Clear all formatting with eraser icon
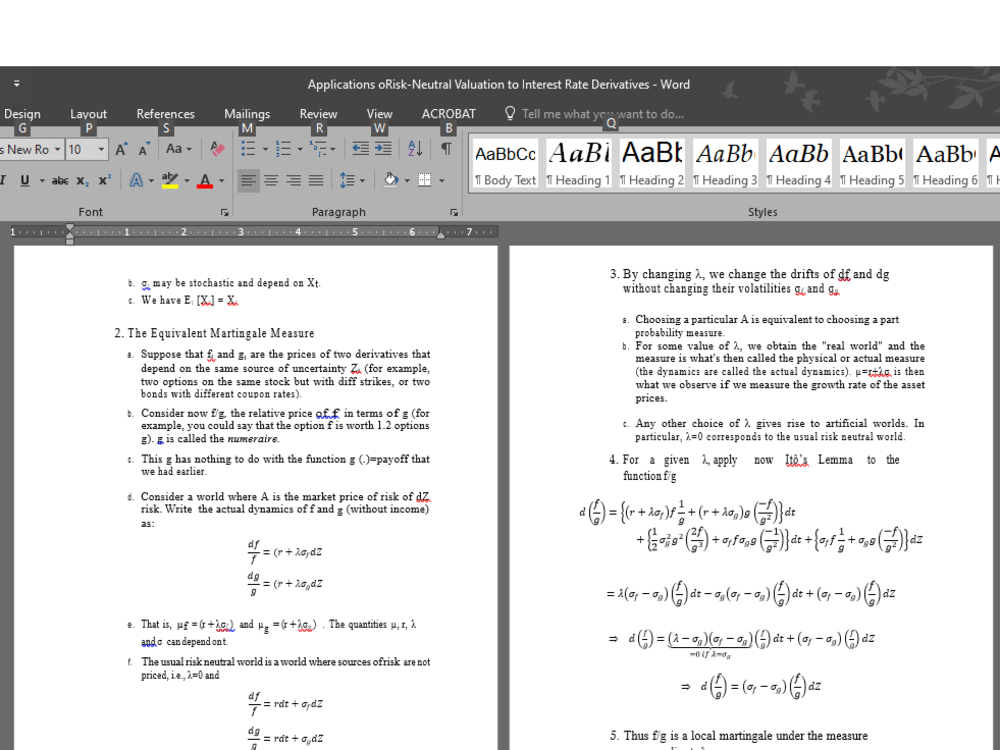Image resolution: width=1000 pixels, height=750 pixels. click(217, 149)
